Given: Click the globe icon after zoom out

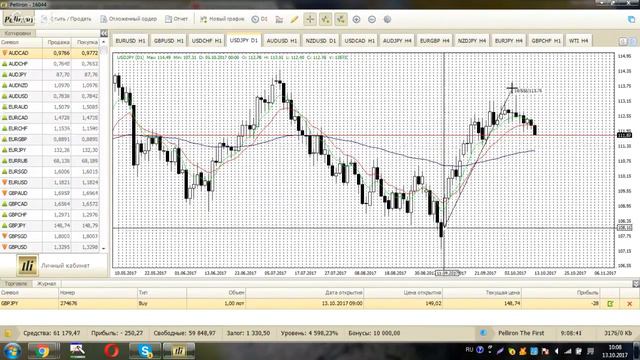Looking at the screenshot, I should coord(387,19).
